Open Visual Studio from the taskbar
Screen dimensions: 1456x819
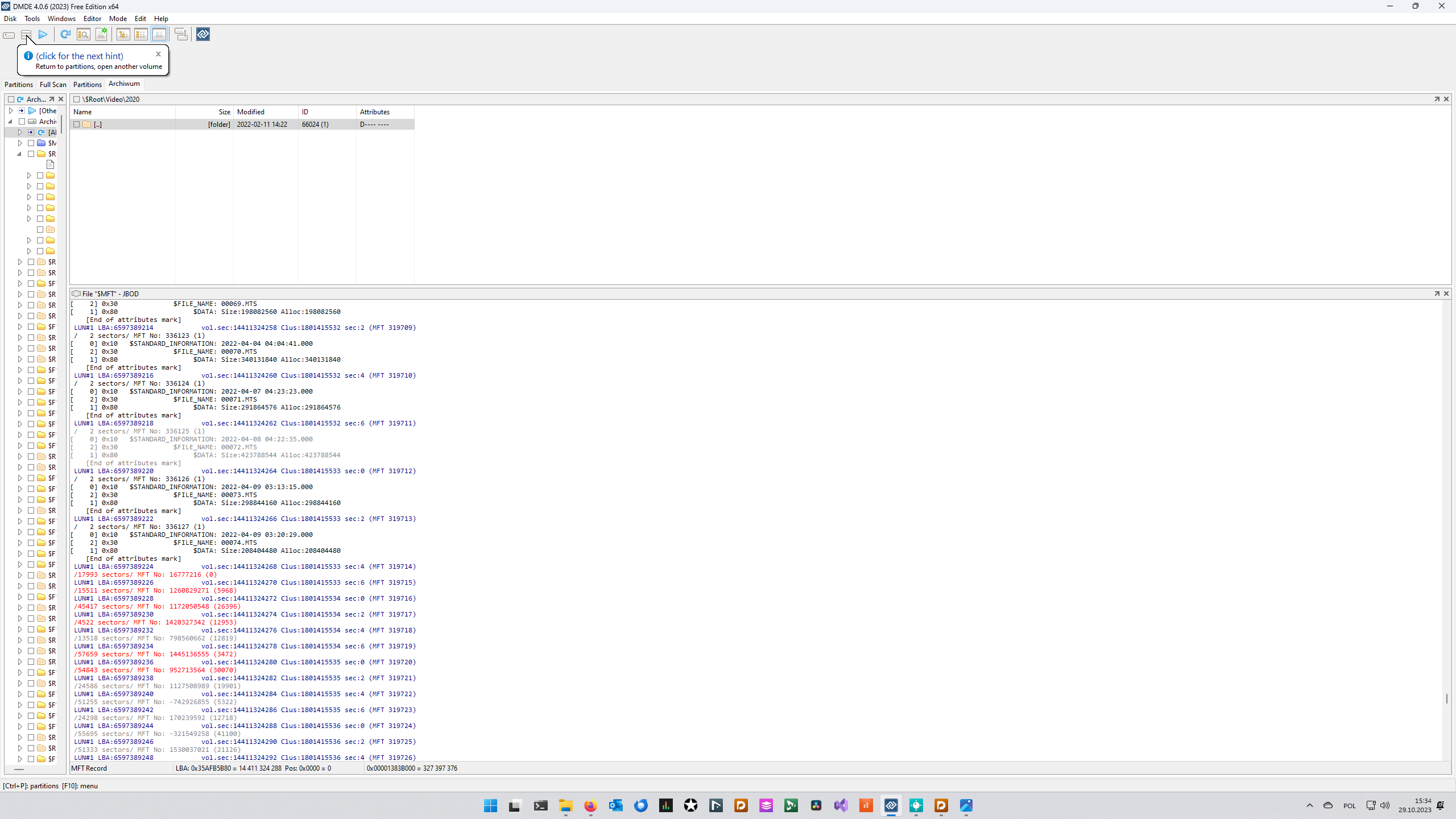pyautogui.click(x=841, y=805)
